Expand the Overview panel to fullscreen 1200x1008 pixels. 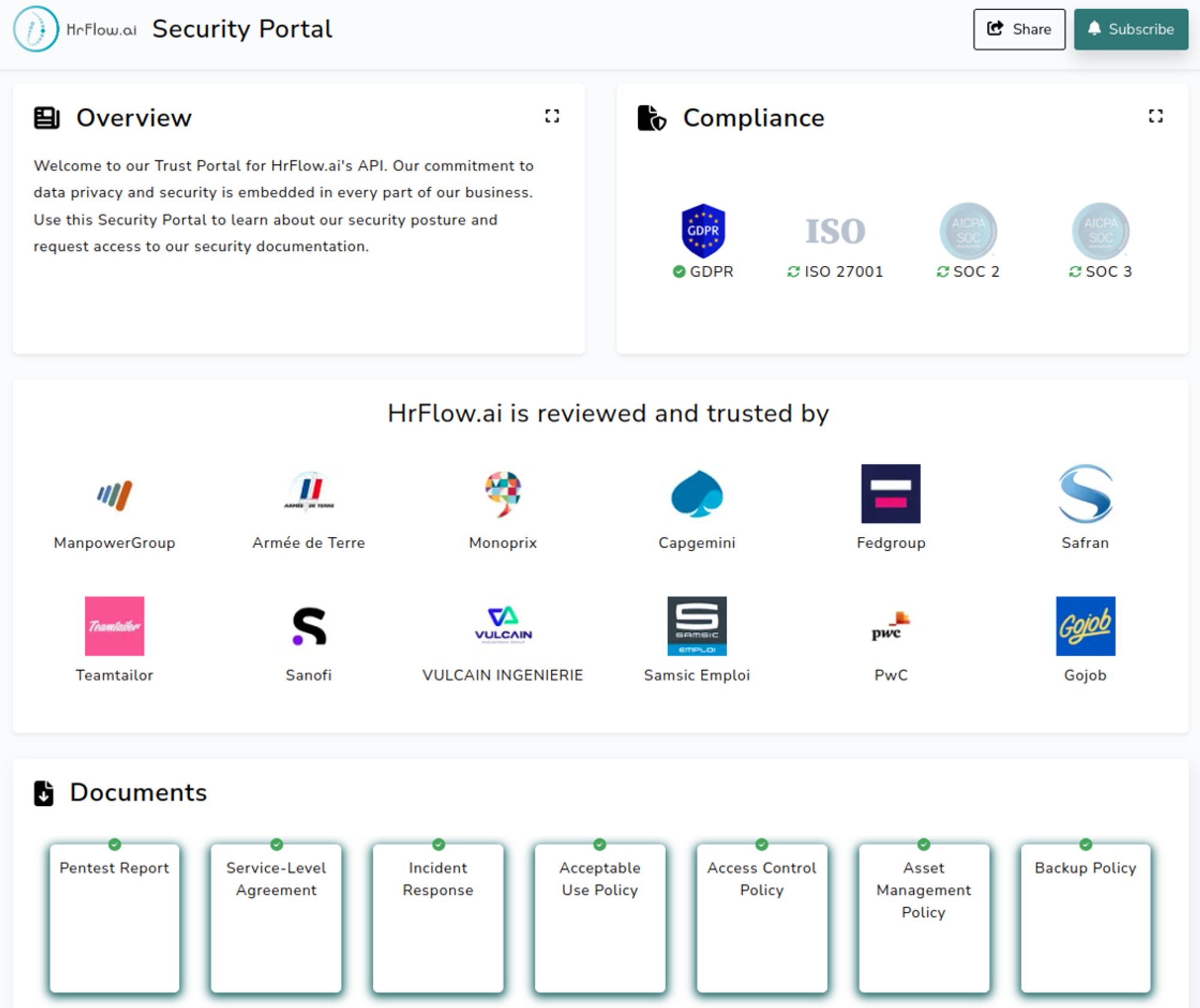[x=552, y=116]
